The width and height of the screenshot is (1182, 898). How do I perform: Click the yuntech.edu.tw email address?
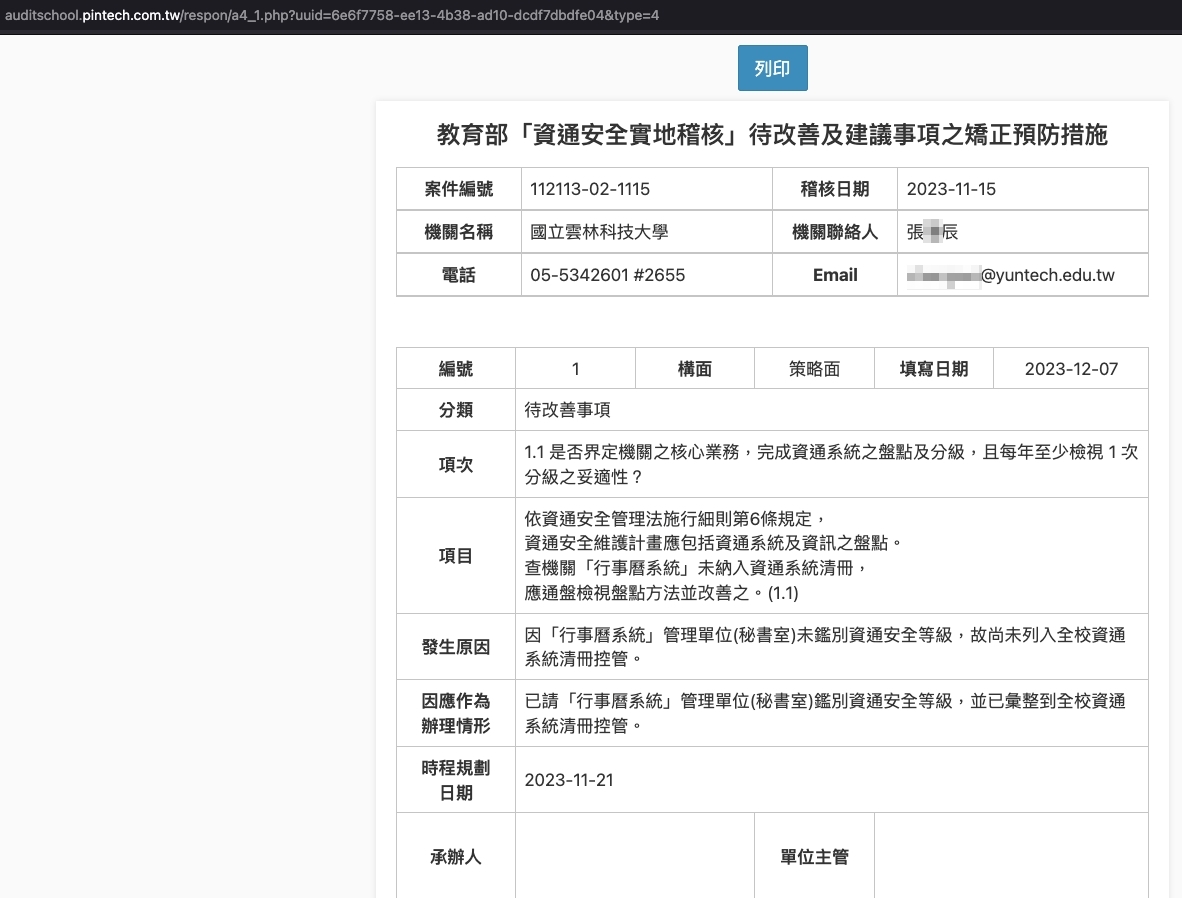tap(1010, 275)
